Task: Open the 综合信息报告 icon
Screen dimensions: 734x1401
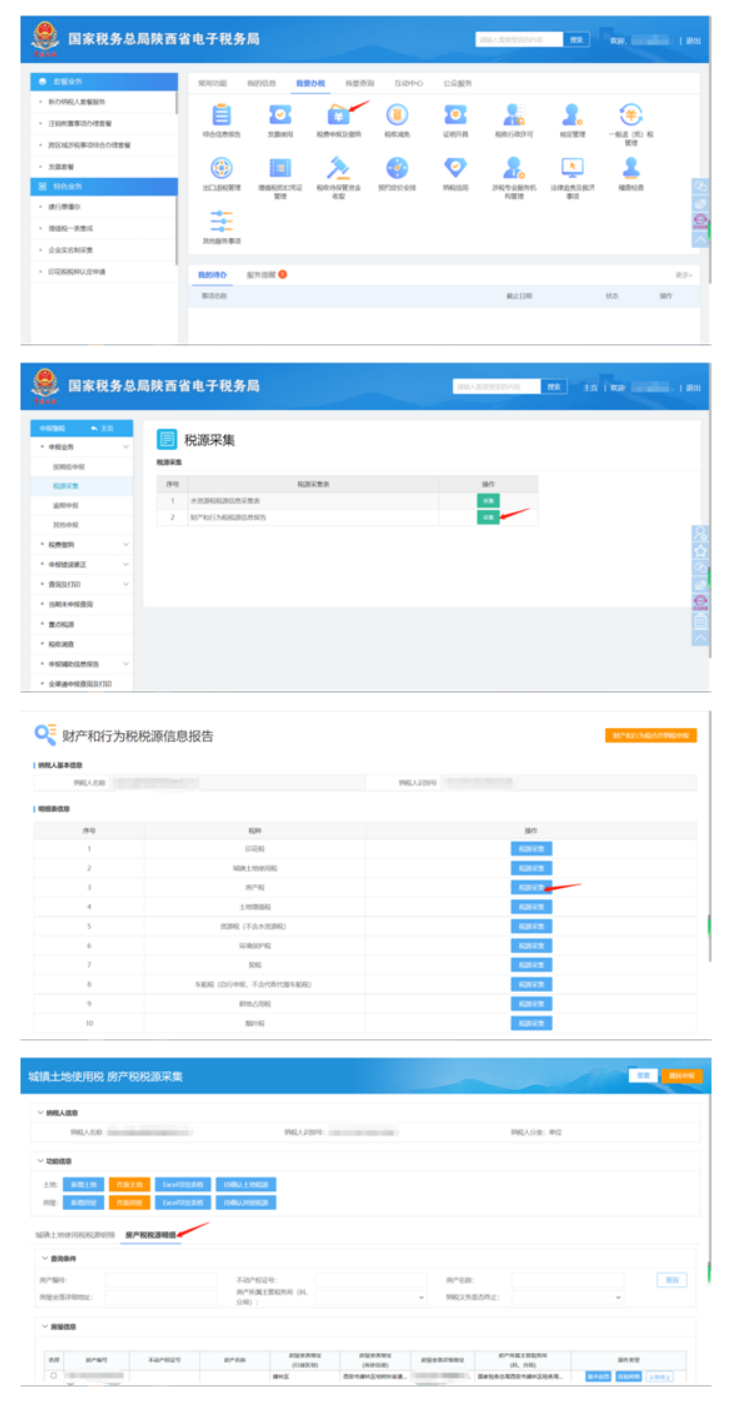Action: pos(221,115)
